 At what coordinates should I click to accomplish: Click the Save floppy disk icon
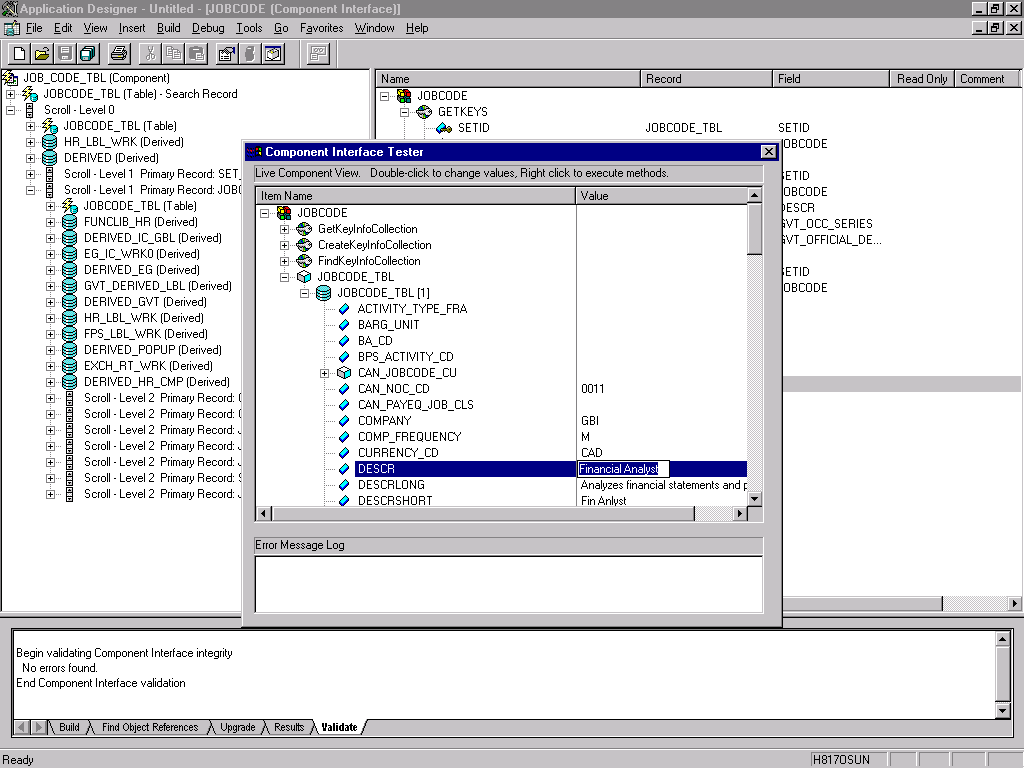pos(64,54)
